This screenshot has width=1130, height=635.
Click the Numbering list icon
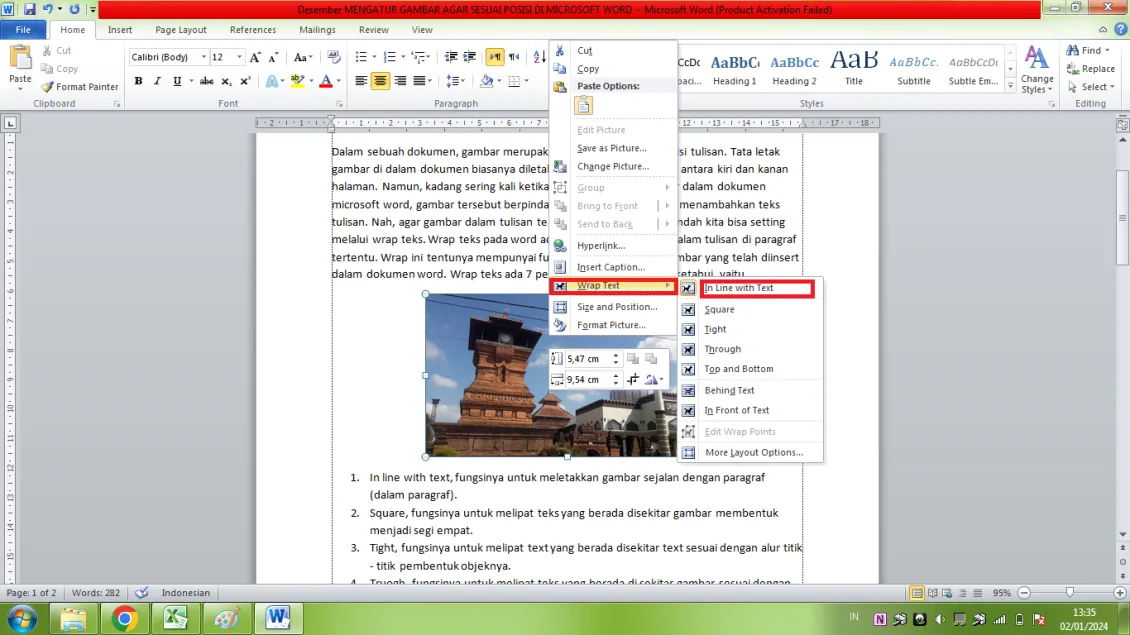(390, 57)
